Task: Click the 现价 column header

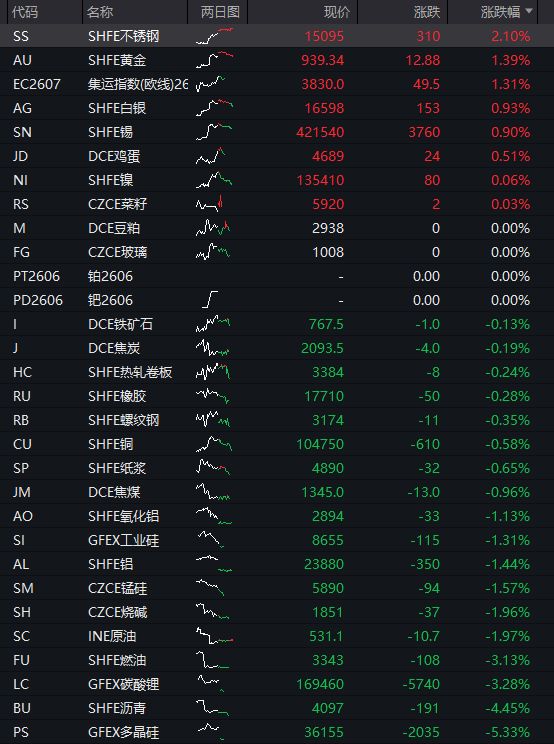Action: [337, 12]
